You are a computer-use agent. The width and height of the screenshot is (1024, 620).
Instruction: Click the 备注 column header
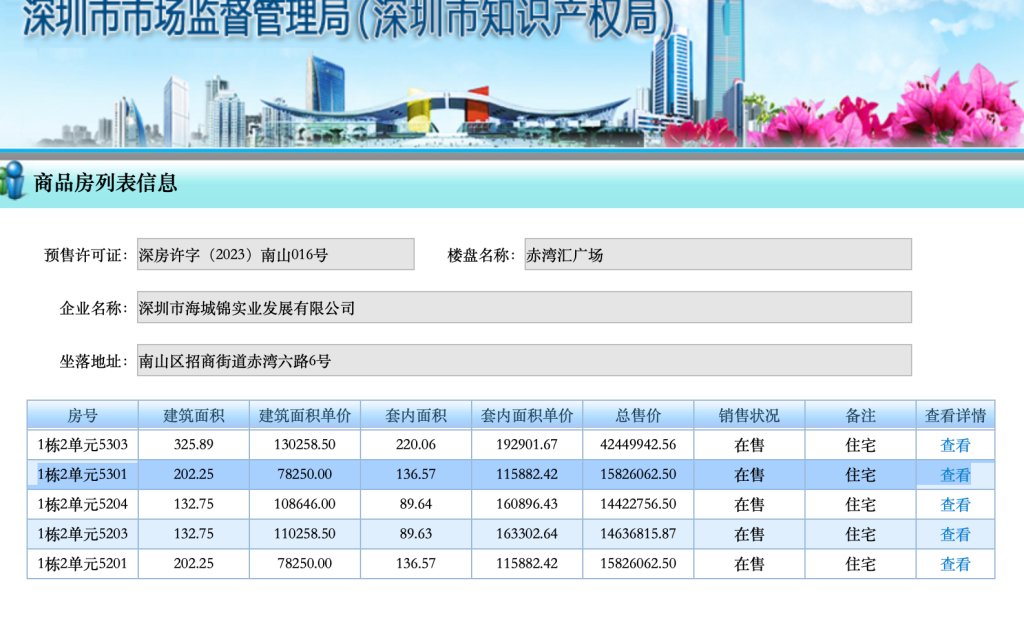860,415
